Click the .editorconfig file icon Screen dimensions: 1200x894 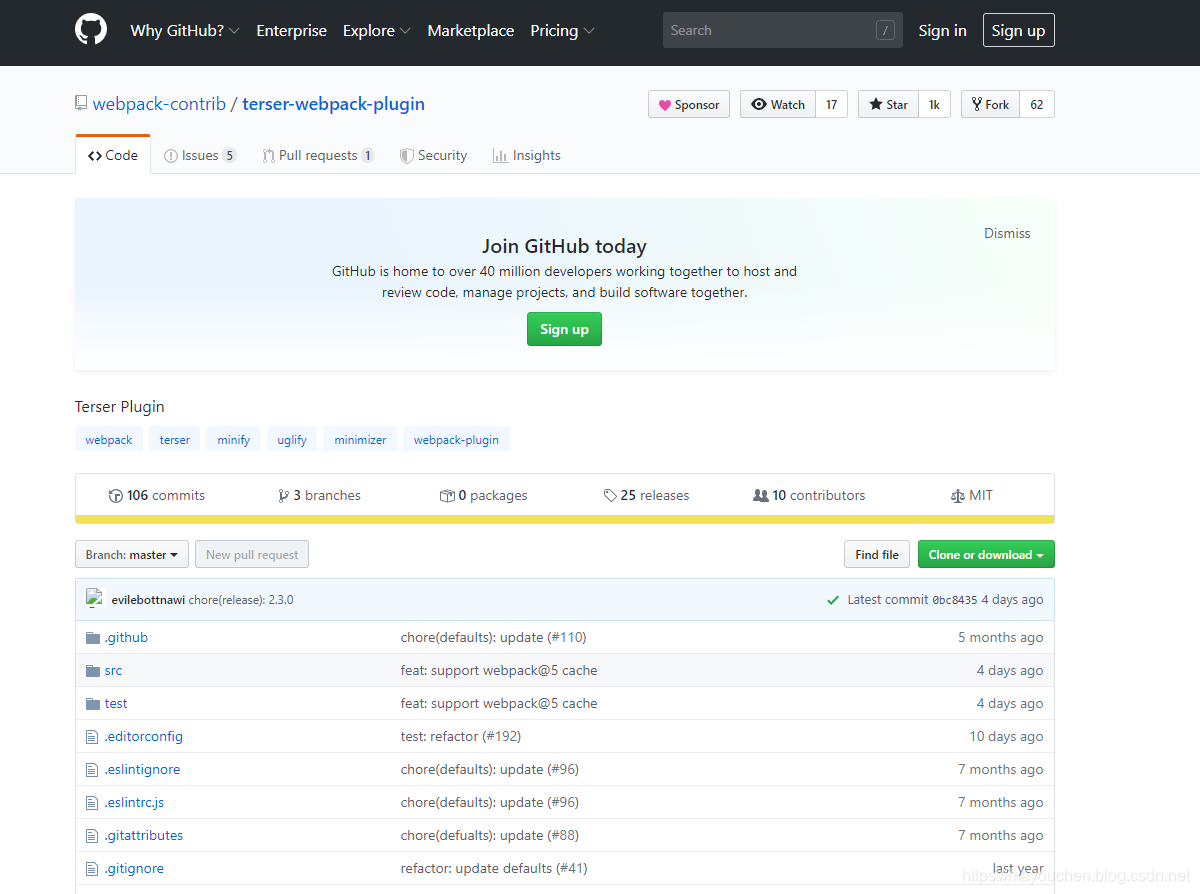92,736
